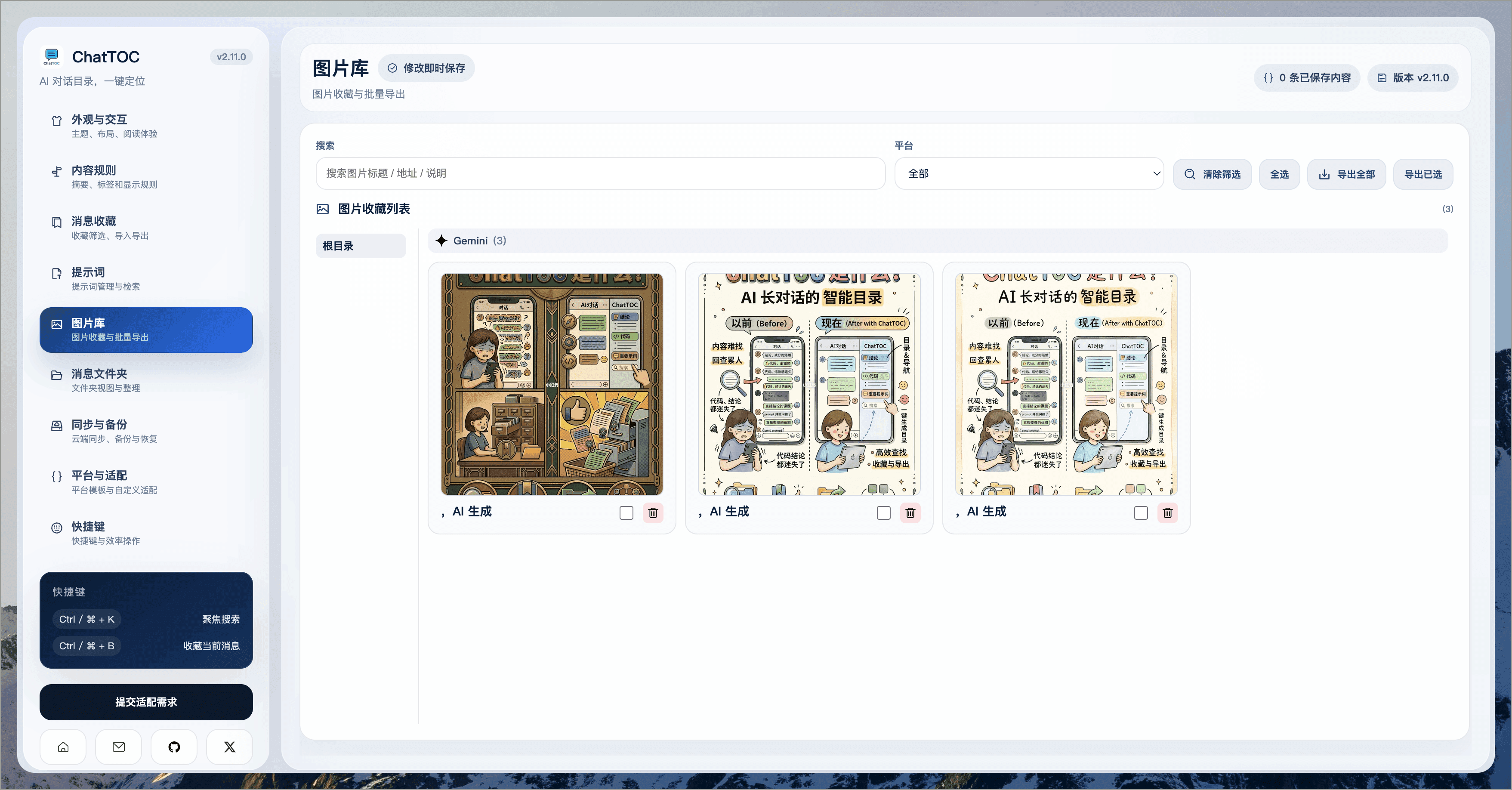Focus the 搜索图片标题 search field
The width and height of the screenshot is (1512, 790).
click(601, 174)
